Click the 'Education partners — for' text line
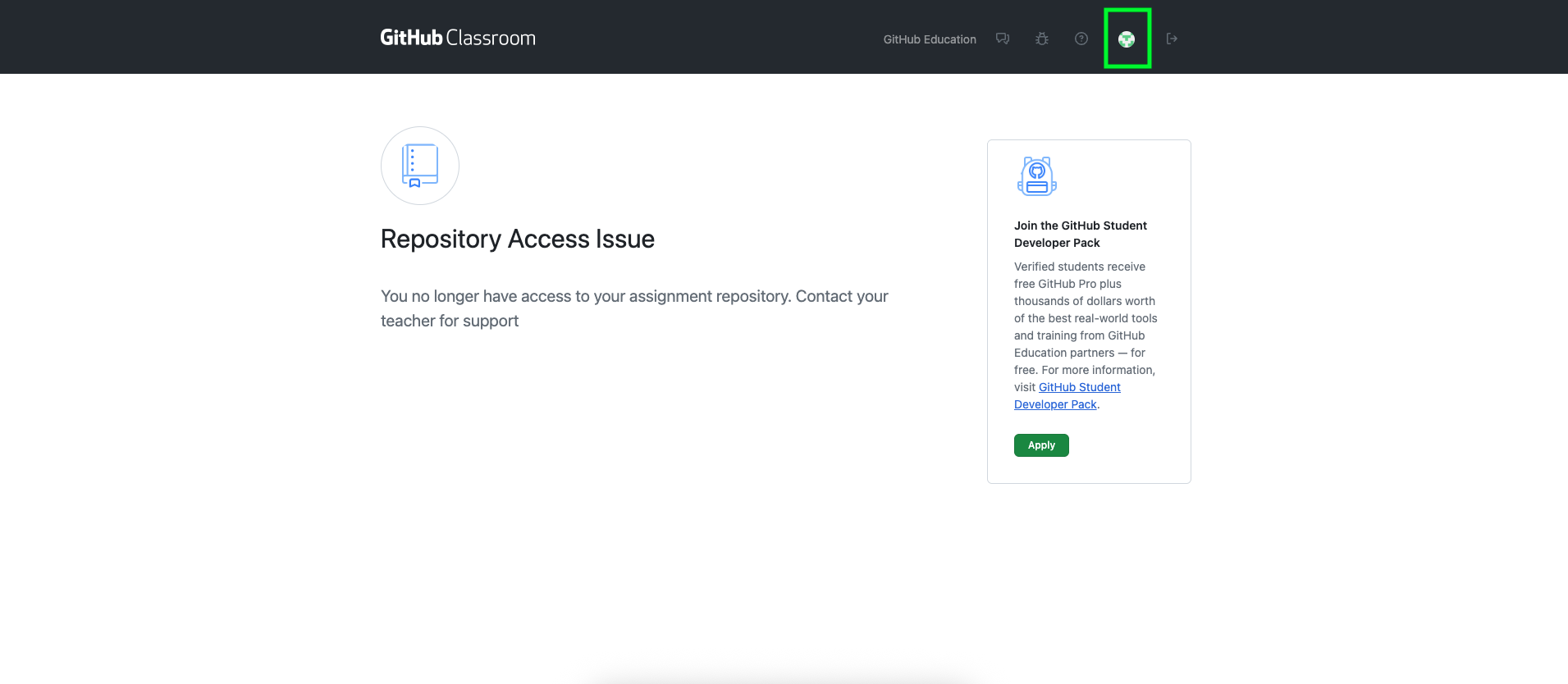The width and height of the screenshot is (1568, 684). click(1079, 353)
